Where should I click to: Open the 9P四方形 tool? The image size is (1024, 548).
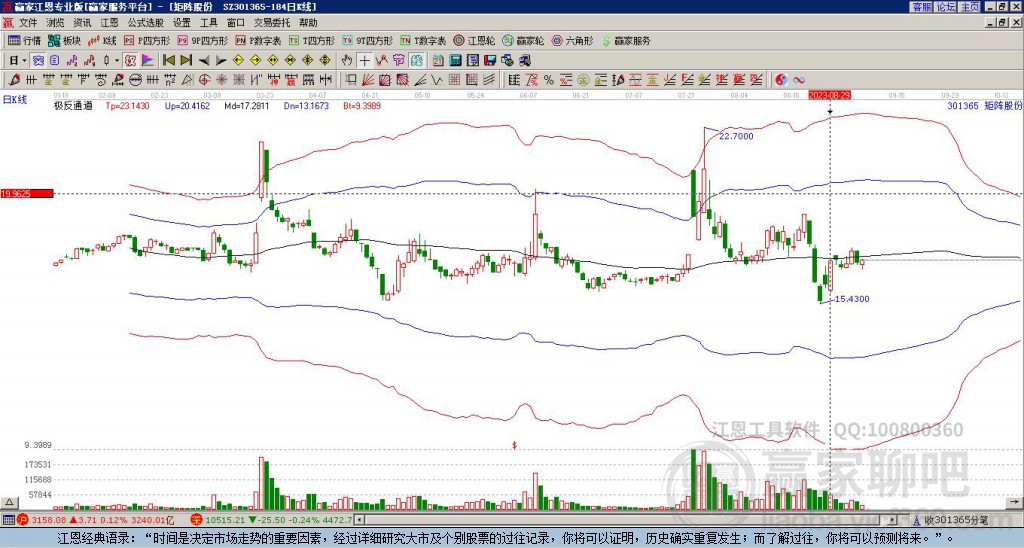(x=202, y=40)
